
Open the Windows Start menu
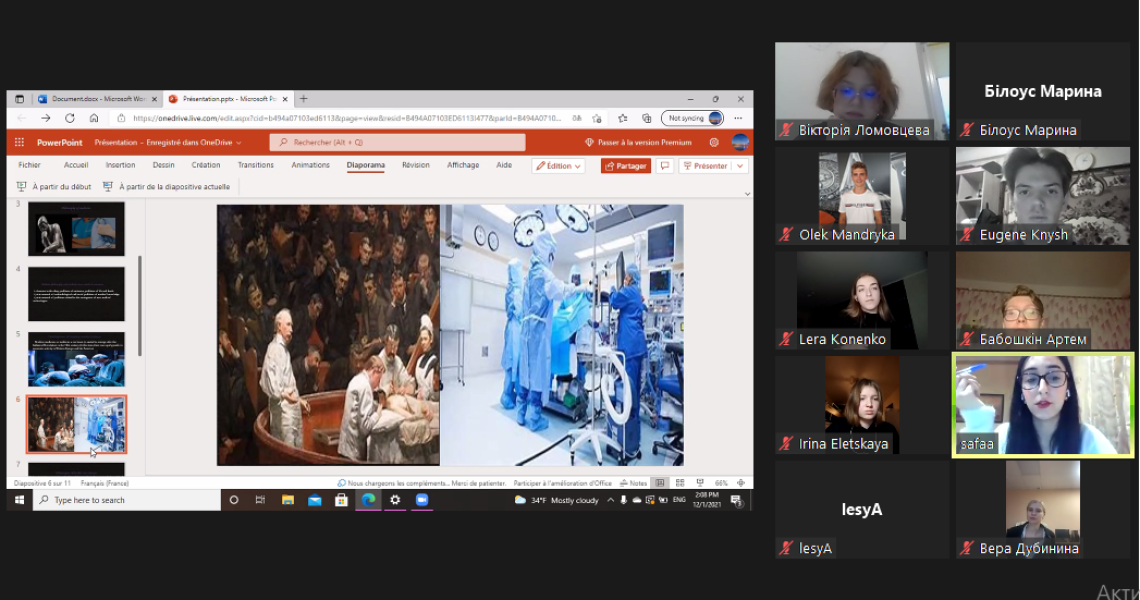coord(20,500)
